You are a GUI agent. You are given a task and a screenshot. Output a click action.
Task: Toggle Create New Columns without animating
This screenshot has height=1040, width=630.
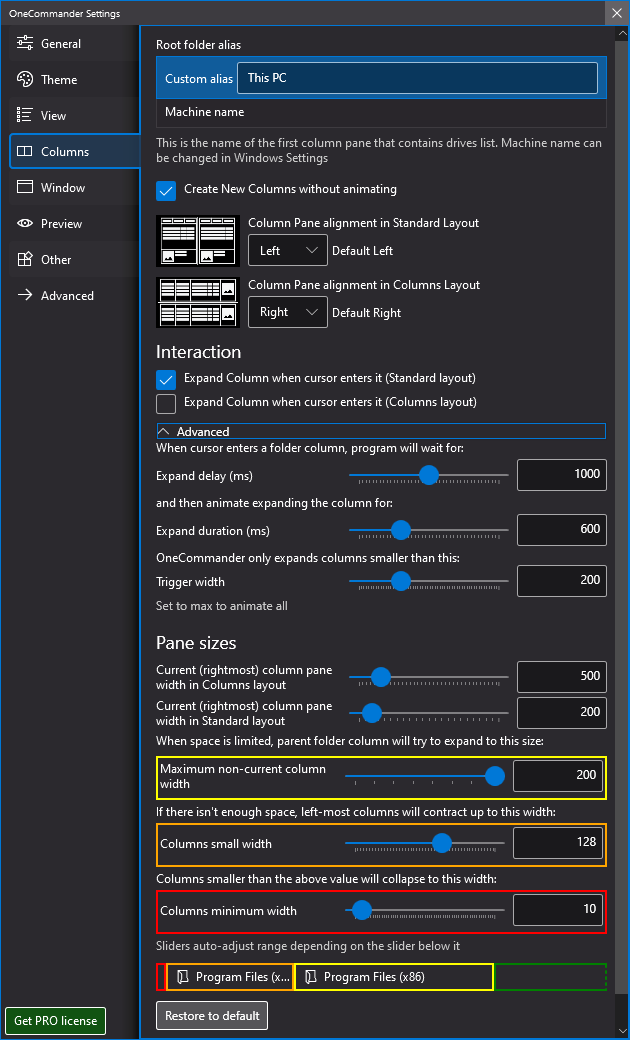tap(166, 189)
